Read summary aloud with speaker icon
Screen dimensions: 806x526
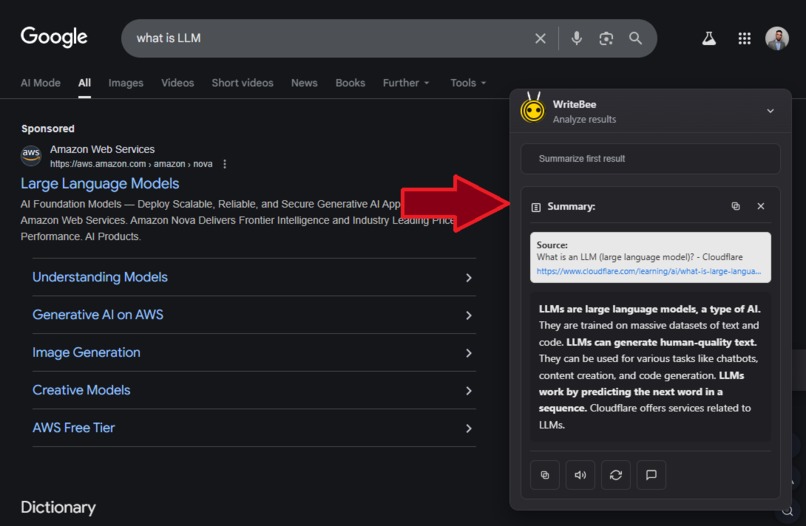tap(580, 475)
